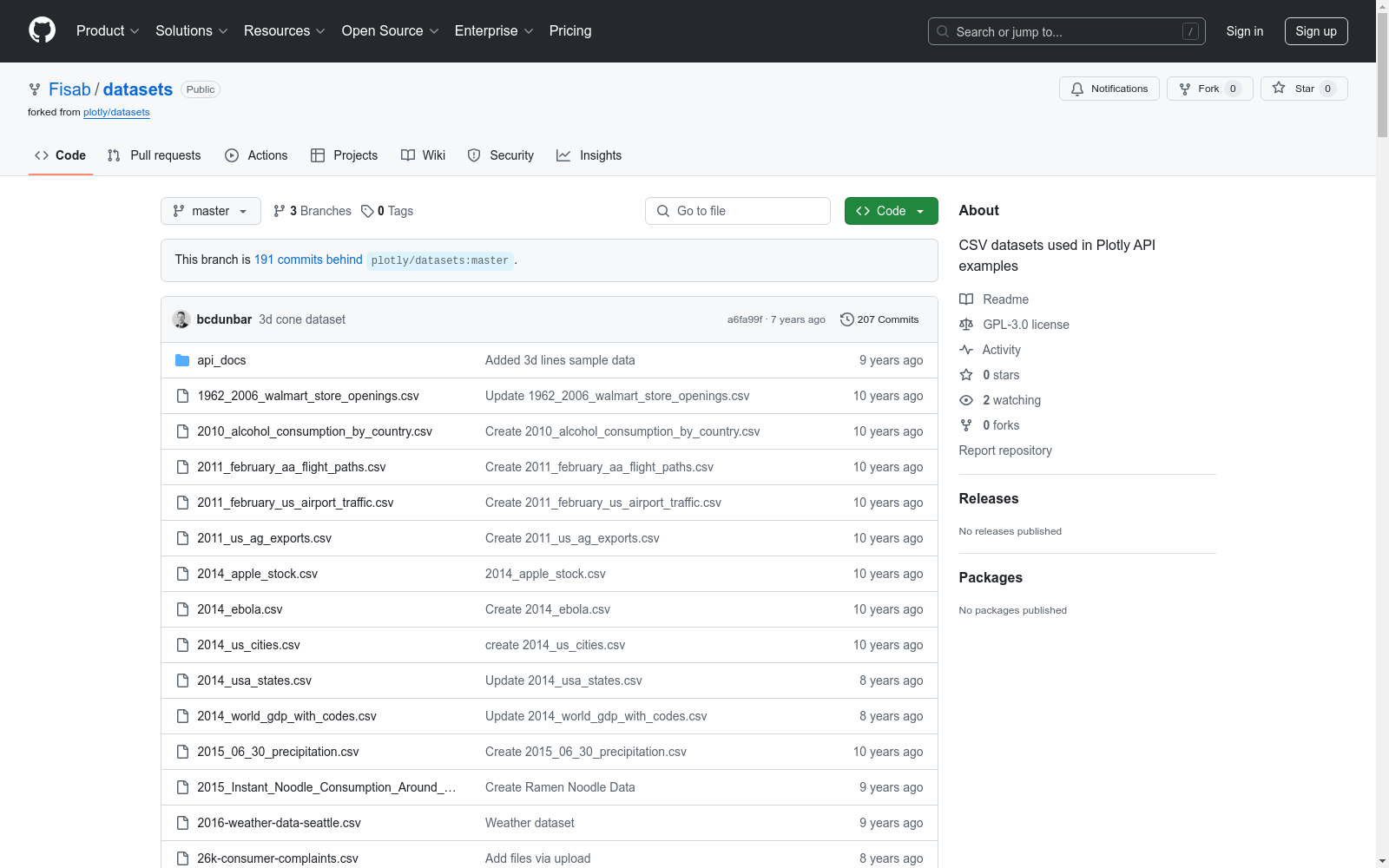
Task: Click the branches icon beside 3 Branches
Action: click(279, 211)
